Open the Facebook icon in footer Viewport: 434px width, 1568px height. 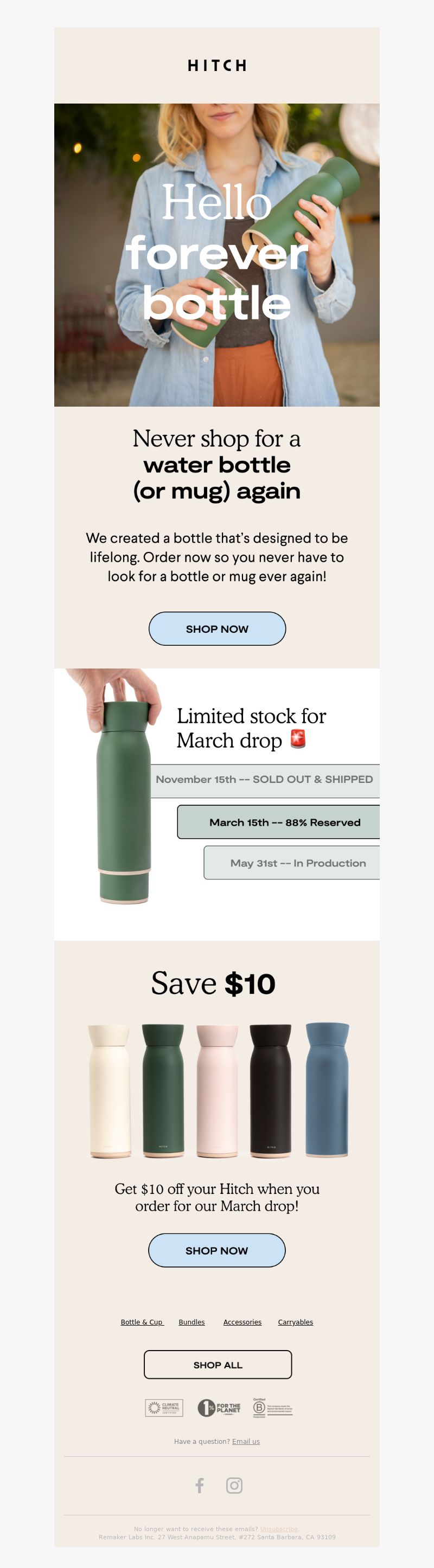pos(200,1485)
